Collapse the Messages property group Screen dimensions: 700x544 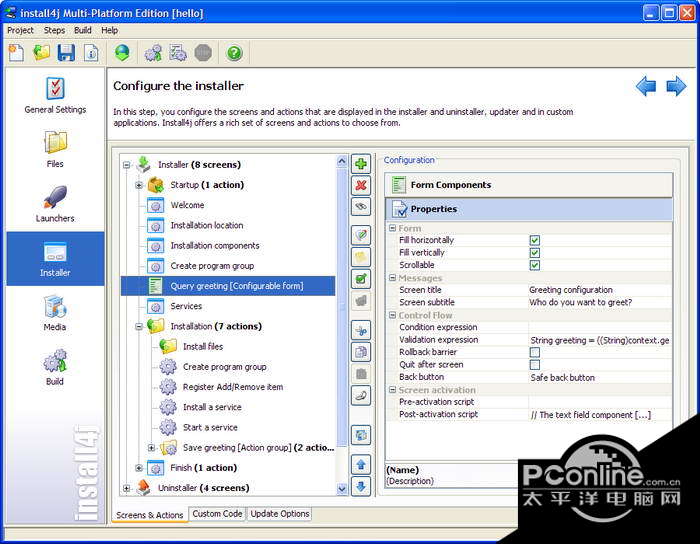392,278
